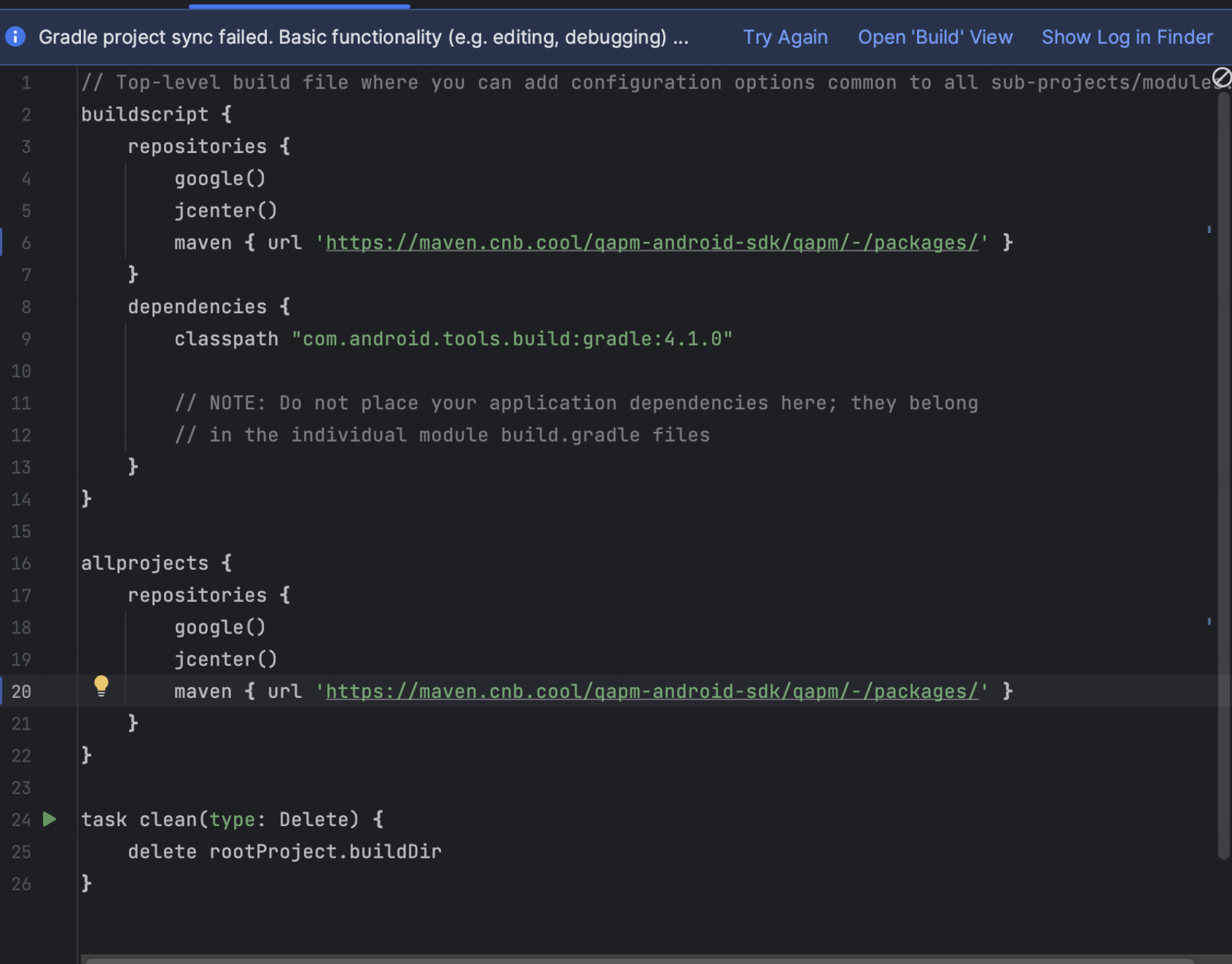Follow the maven.cnb.cool URL on line 20
This screenshot has height=964, width=1232.
pyautogui.click(x=651, y=691)
